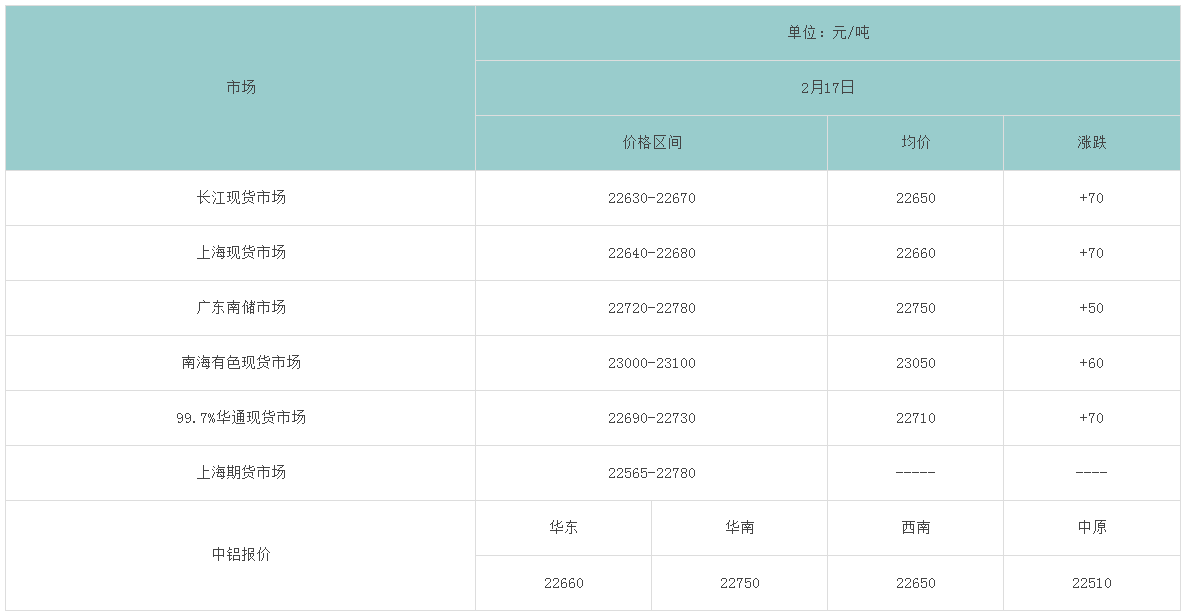The width and height of the screenshot is (1185, 615).
Task: Select the 涨跌 column header
Action: [x=1091, y=143]
